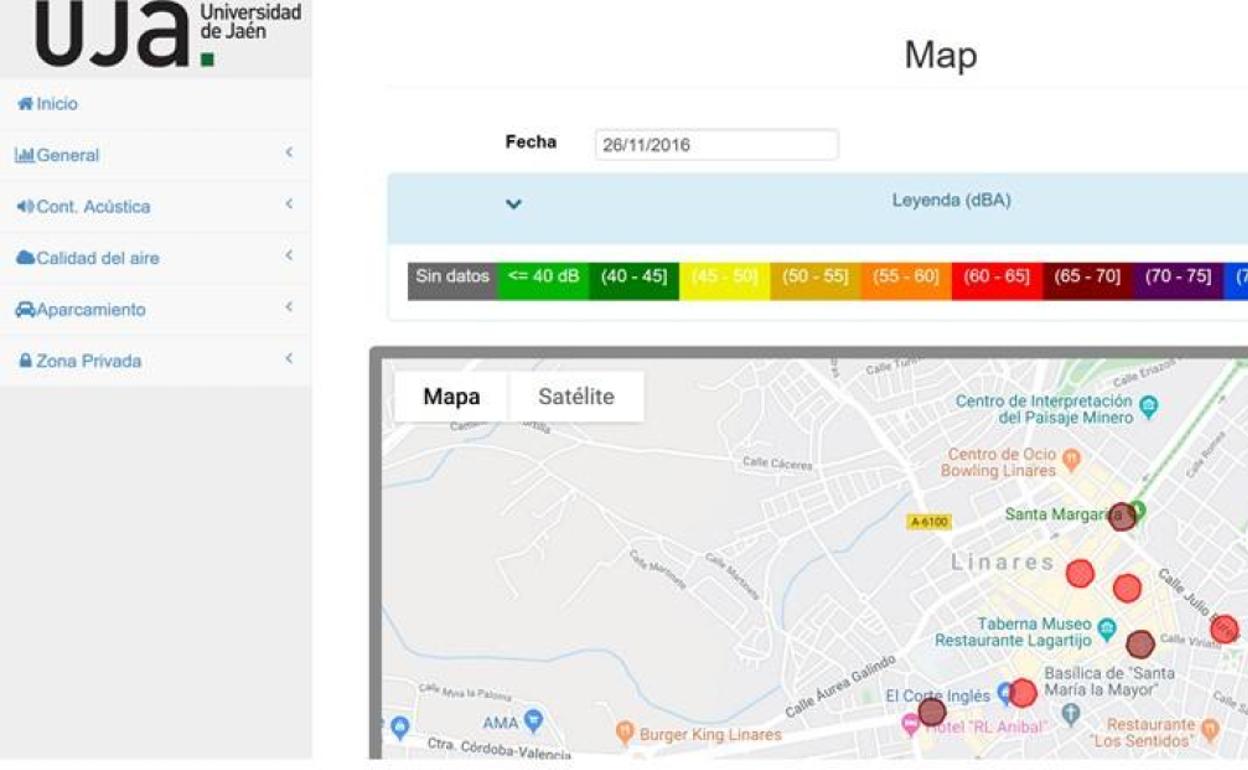Viewport: 1248px width, 770px height.
Task: Open the Calidad del aire menu item
Action: 97,258
